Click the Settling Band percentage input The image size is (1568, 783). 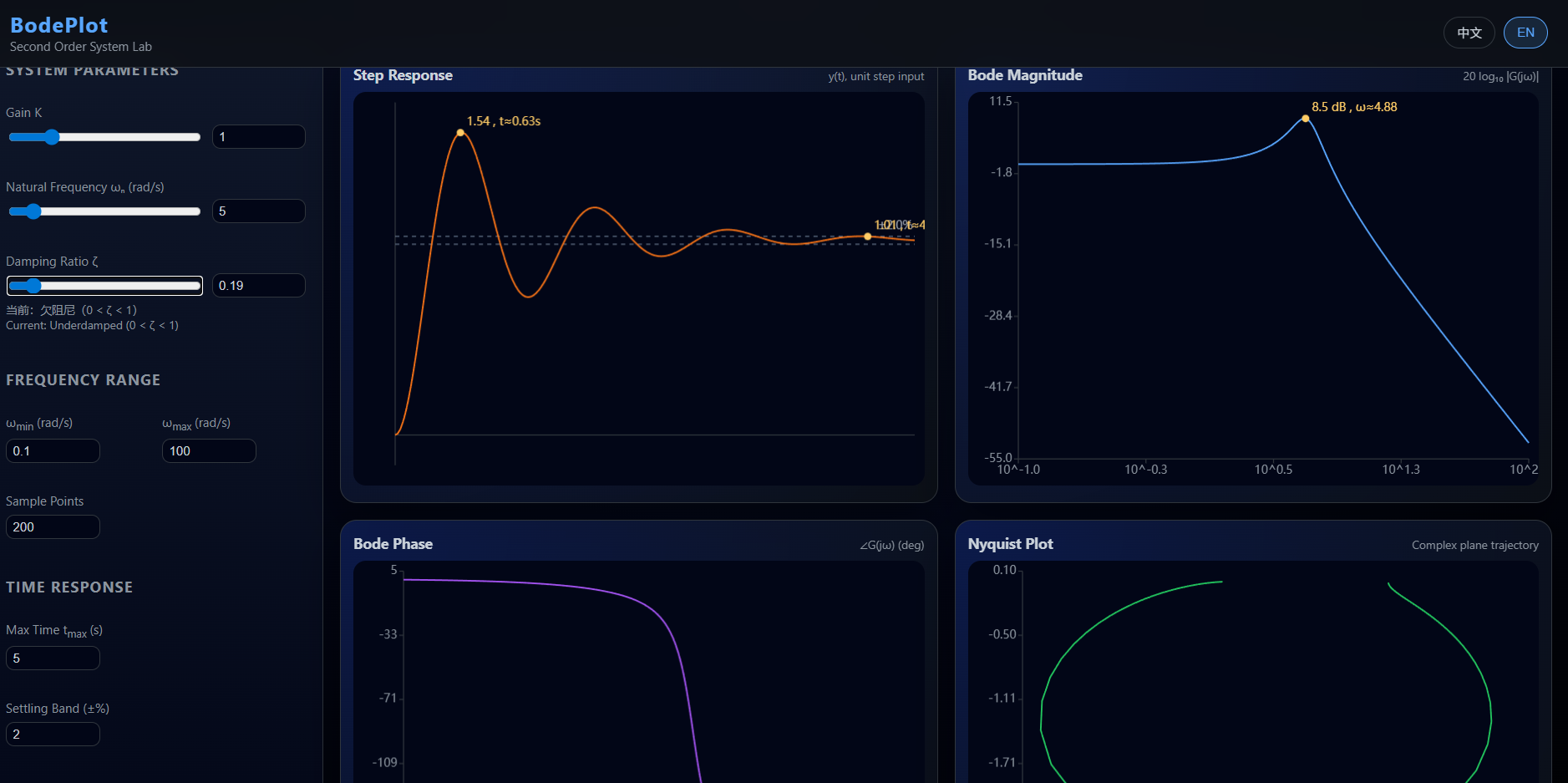[x=53, y=734]
